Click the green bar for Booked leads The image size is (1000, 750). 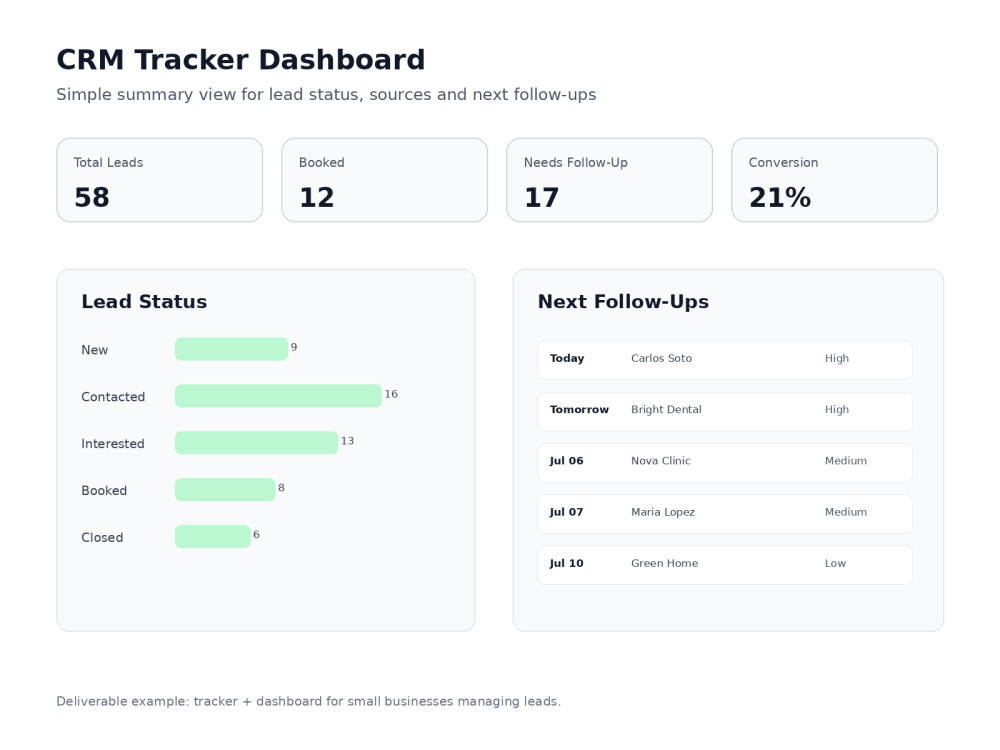[225, 489]
